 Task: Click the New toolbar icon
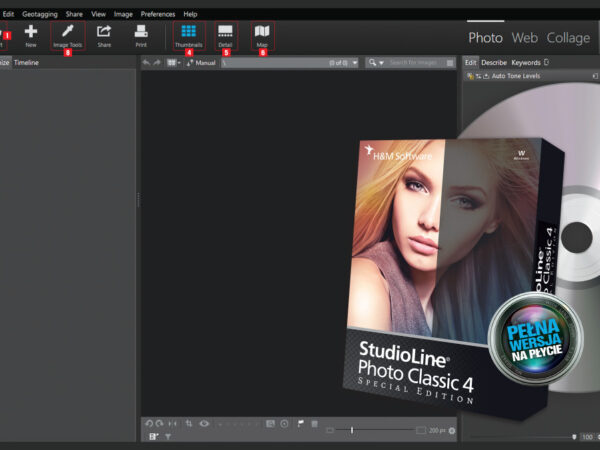coord(31,34)
